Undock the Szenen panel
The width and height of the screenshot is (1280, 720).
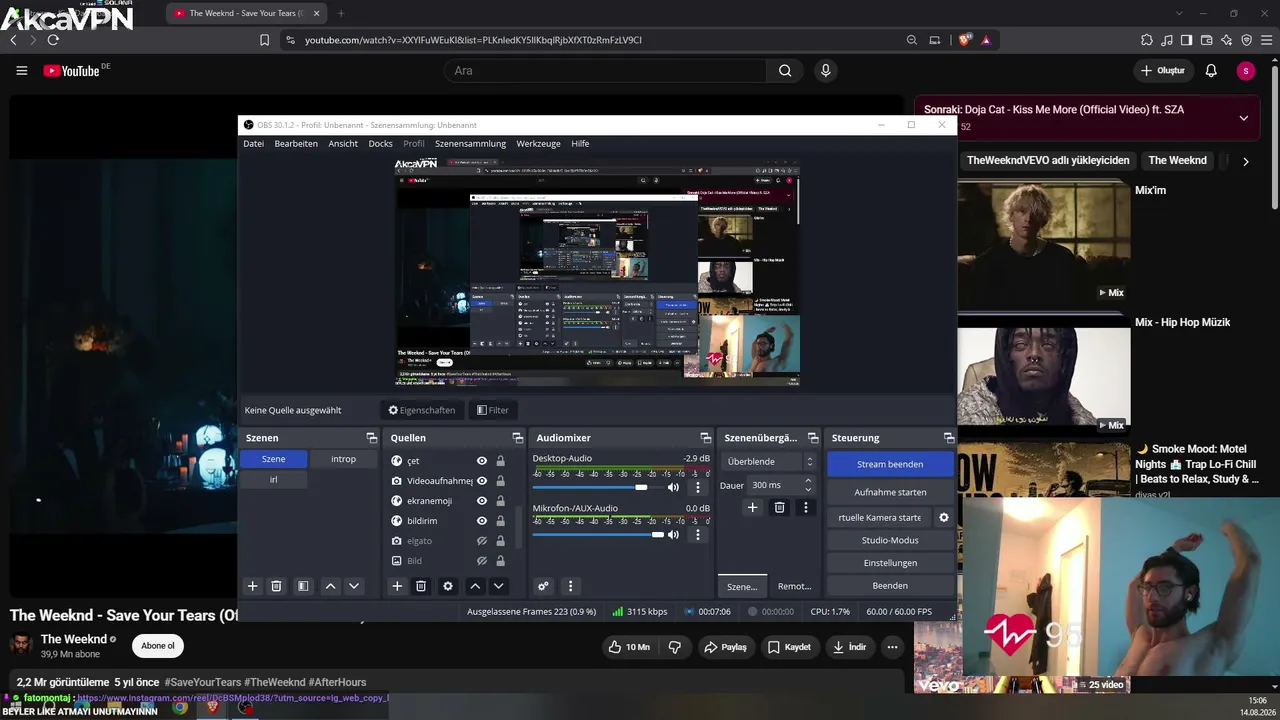(372, 438)
